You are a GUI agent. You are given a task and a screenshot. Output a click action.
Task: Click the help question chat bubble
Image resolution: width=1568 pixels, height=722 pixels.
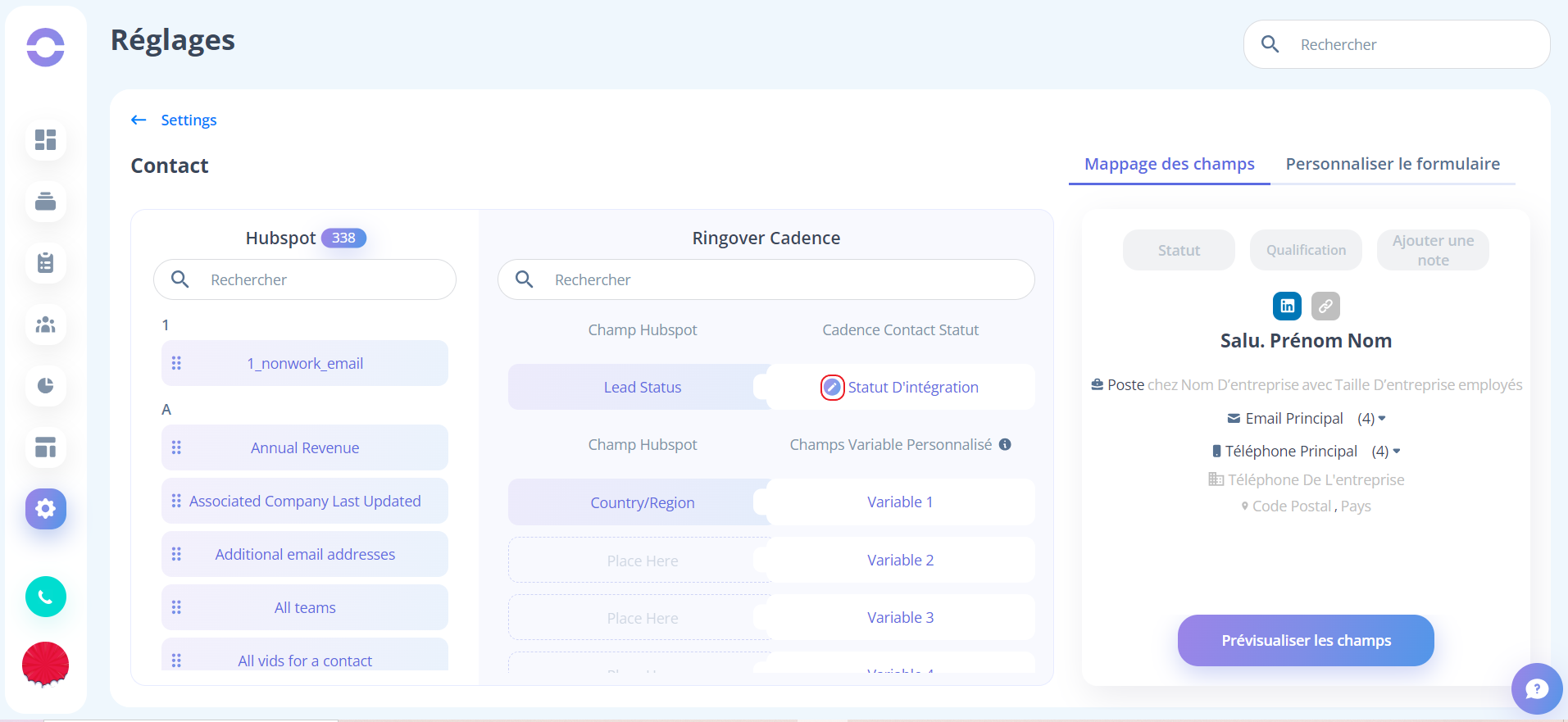click(x=1537, y=688)
